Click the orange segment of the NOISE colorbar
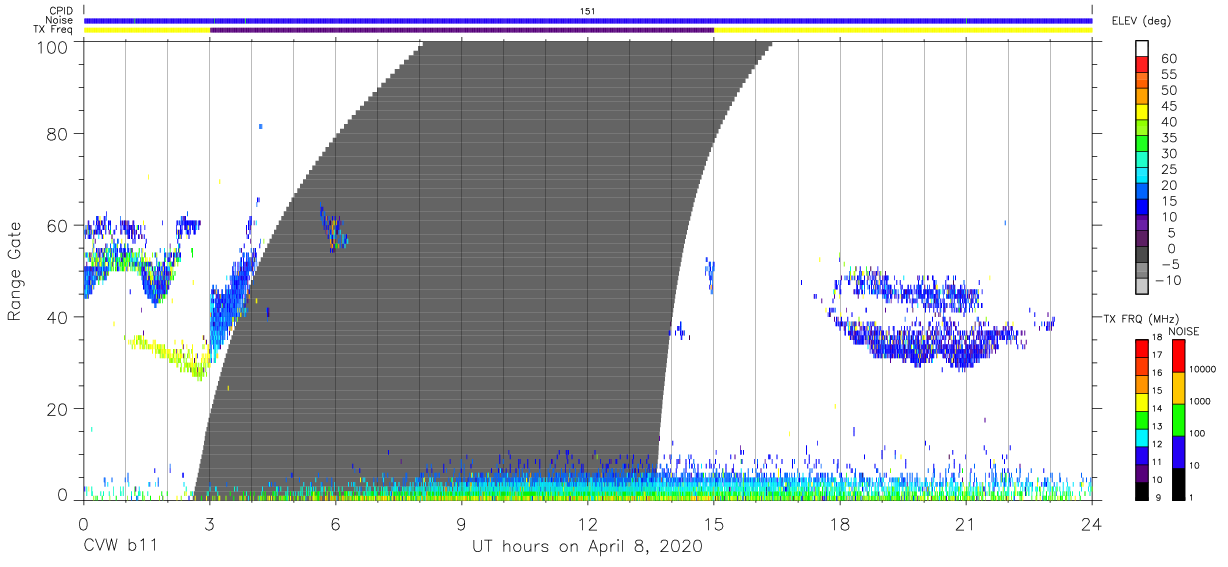The height and width of the screenshot is (567, 1228). (x=1178, y=387)
